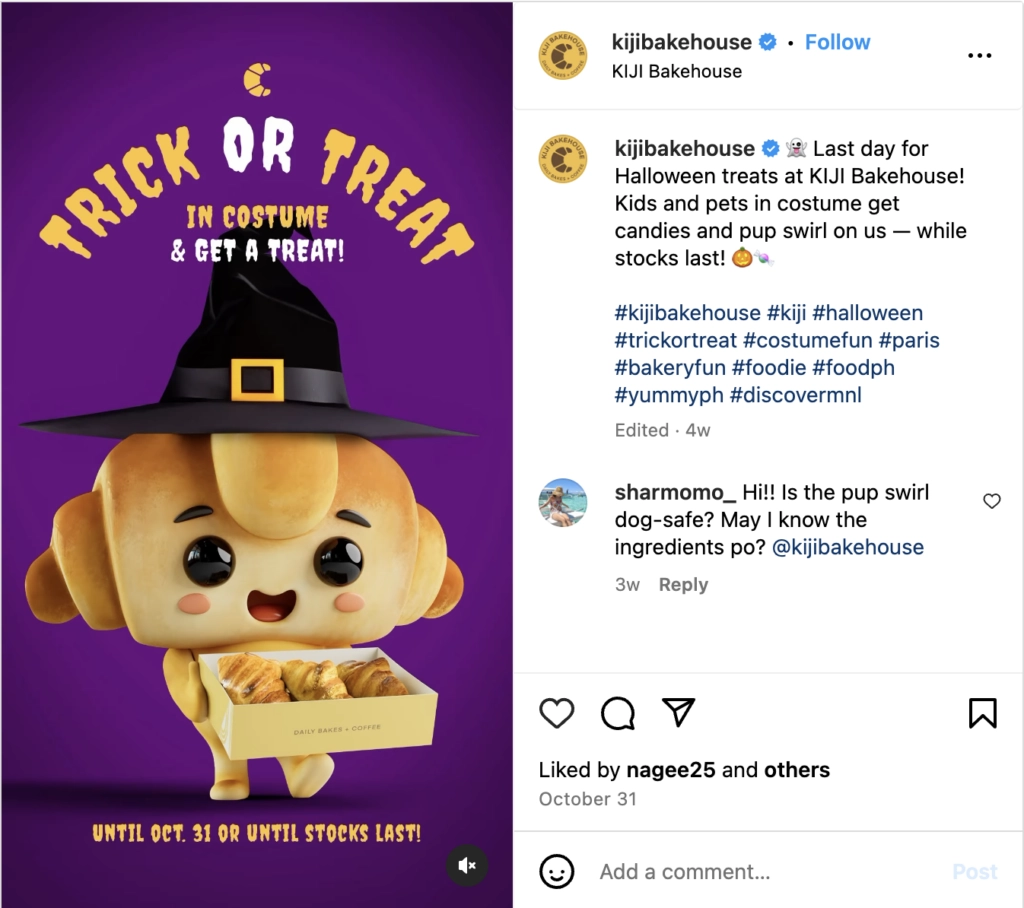Open sharmomo_'s profile picture
Viewport: 1024px width, 908px height.
point(563,503)
